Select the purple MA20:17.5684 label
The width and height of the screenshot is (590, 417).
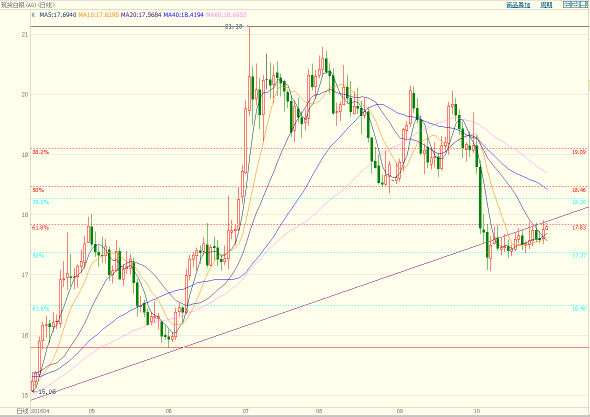click(x=141, y=15)
